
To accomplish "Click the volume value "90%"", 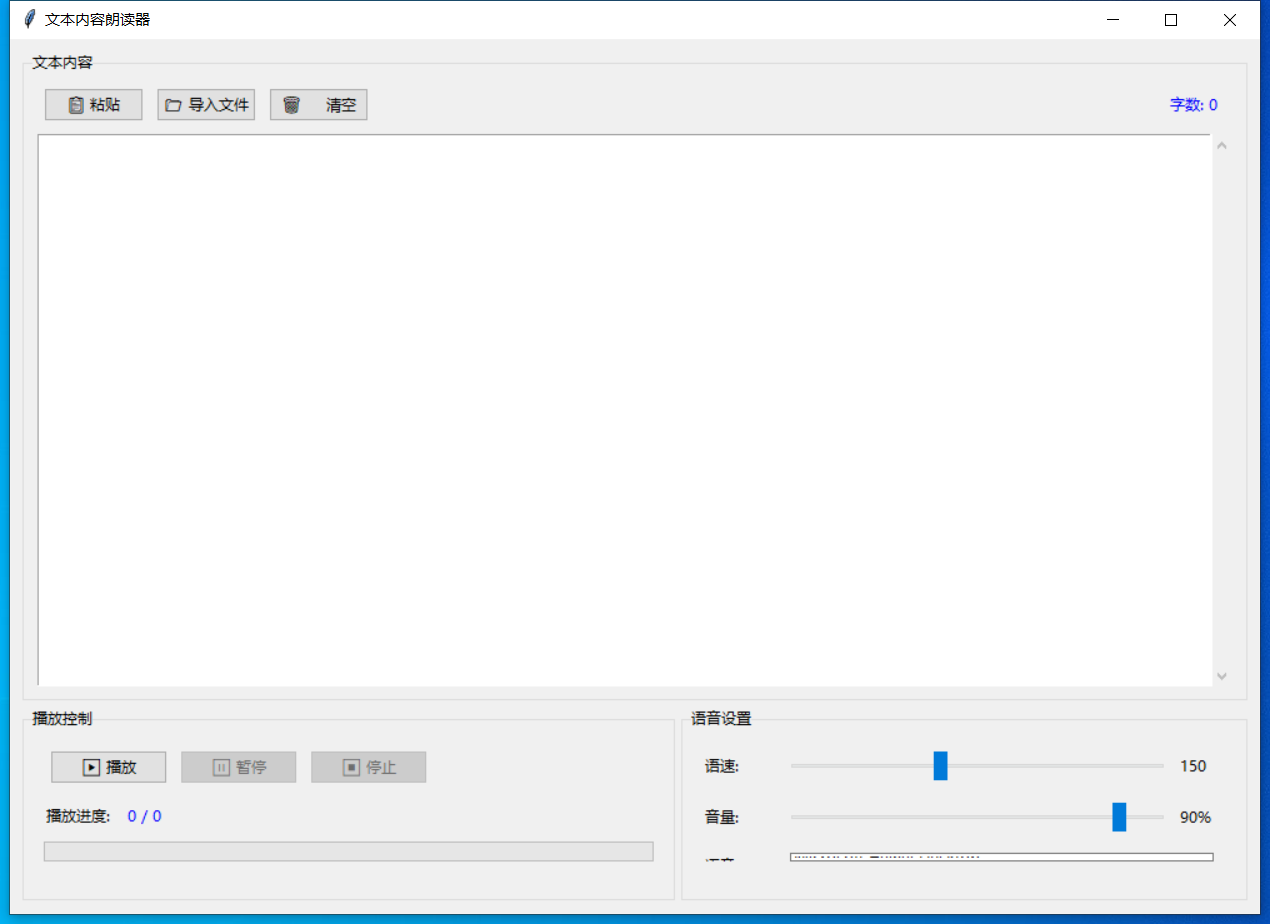I will coord(1195,817).
